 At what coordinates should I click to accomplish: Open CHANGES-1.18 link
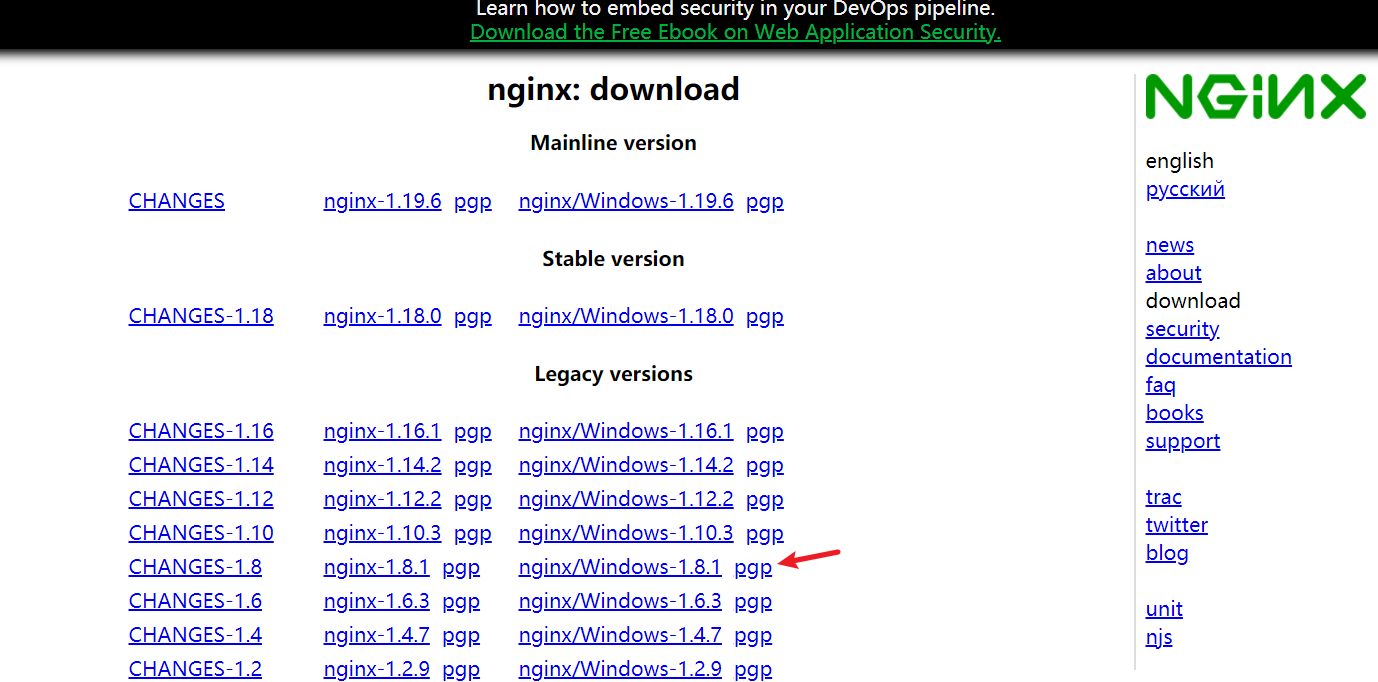click(201, 316)
